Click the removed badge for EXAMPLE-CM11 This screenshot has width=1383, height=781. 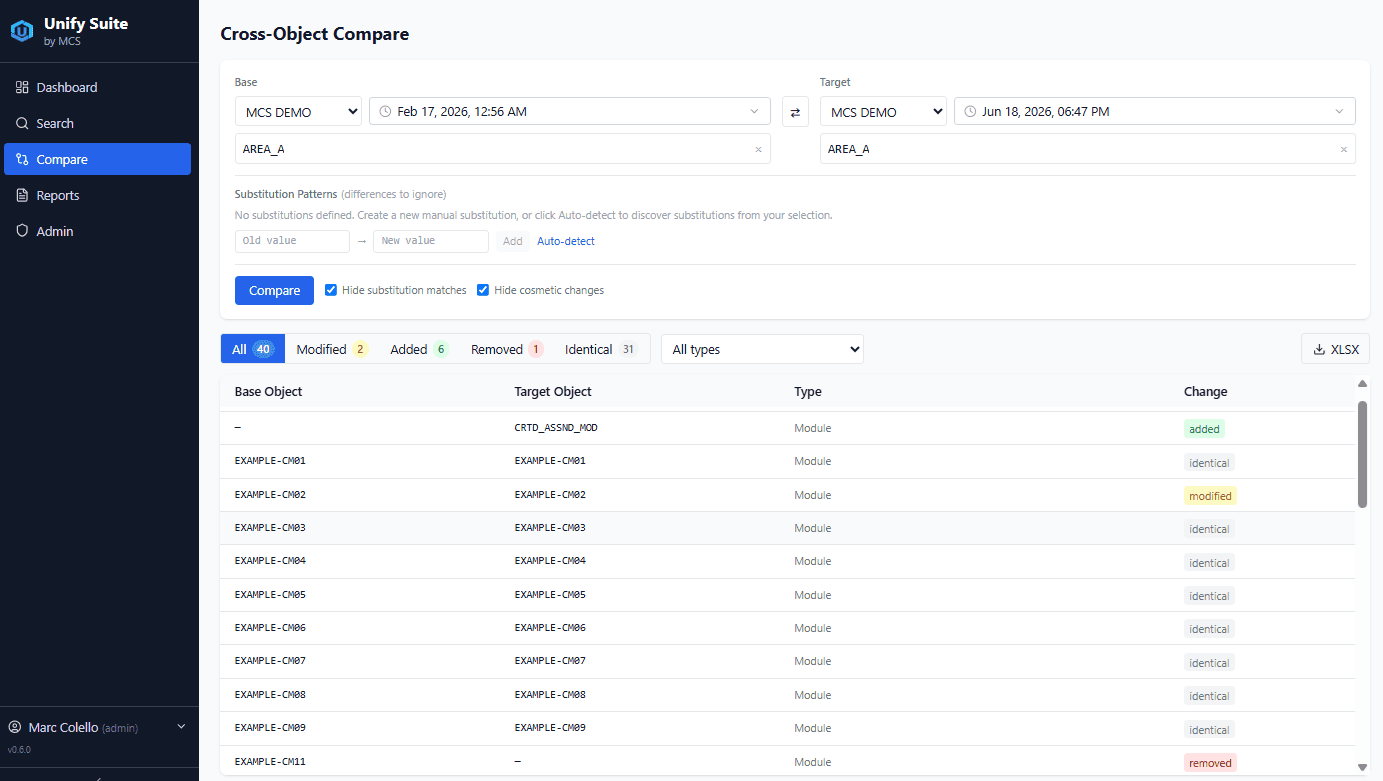click(1210, 763)
